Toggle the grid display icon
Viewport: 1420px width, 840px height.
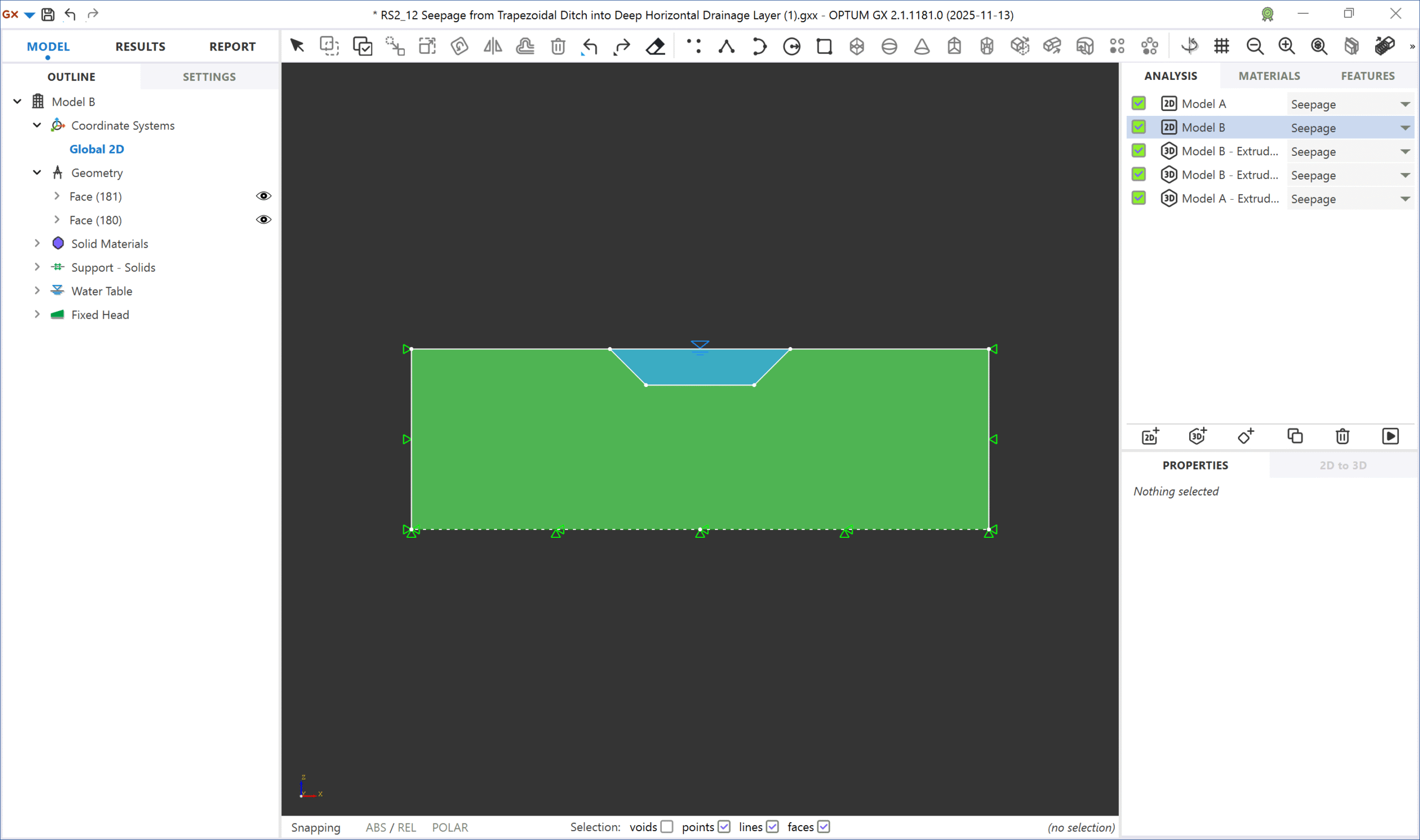point(1222,46)
